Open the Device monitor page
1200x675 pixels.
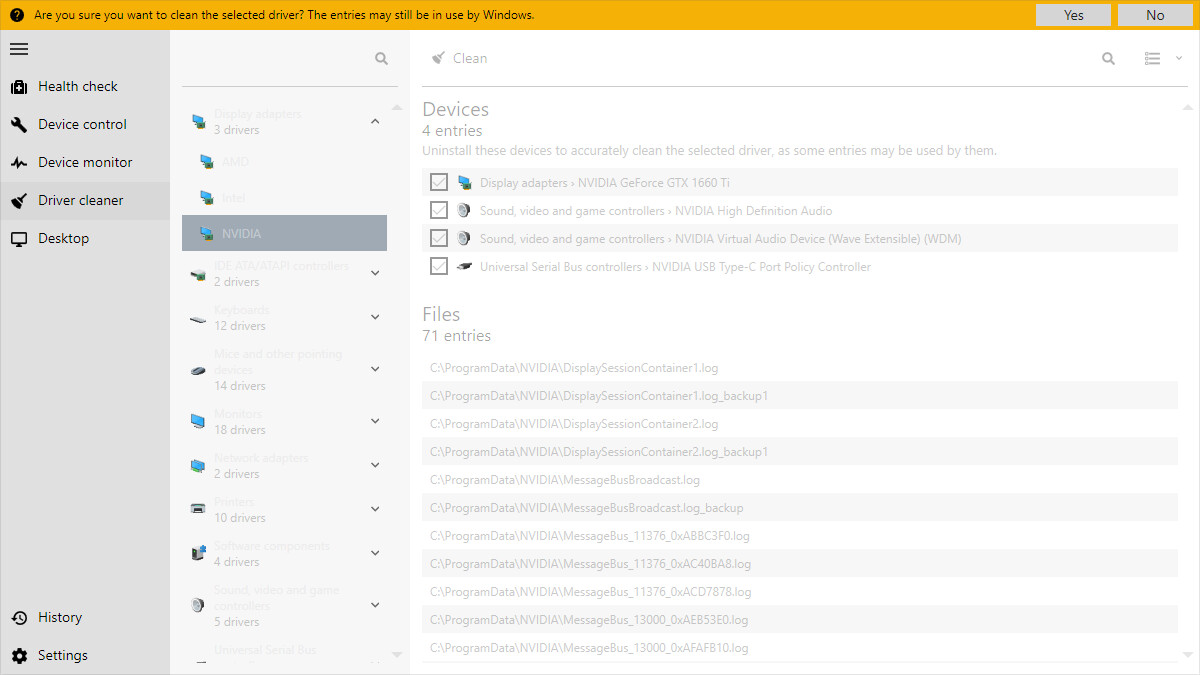[85, 163]
